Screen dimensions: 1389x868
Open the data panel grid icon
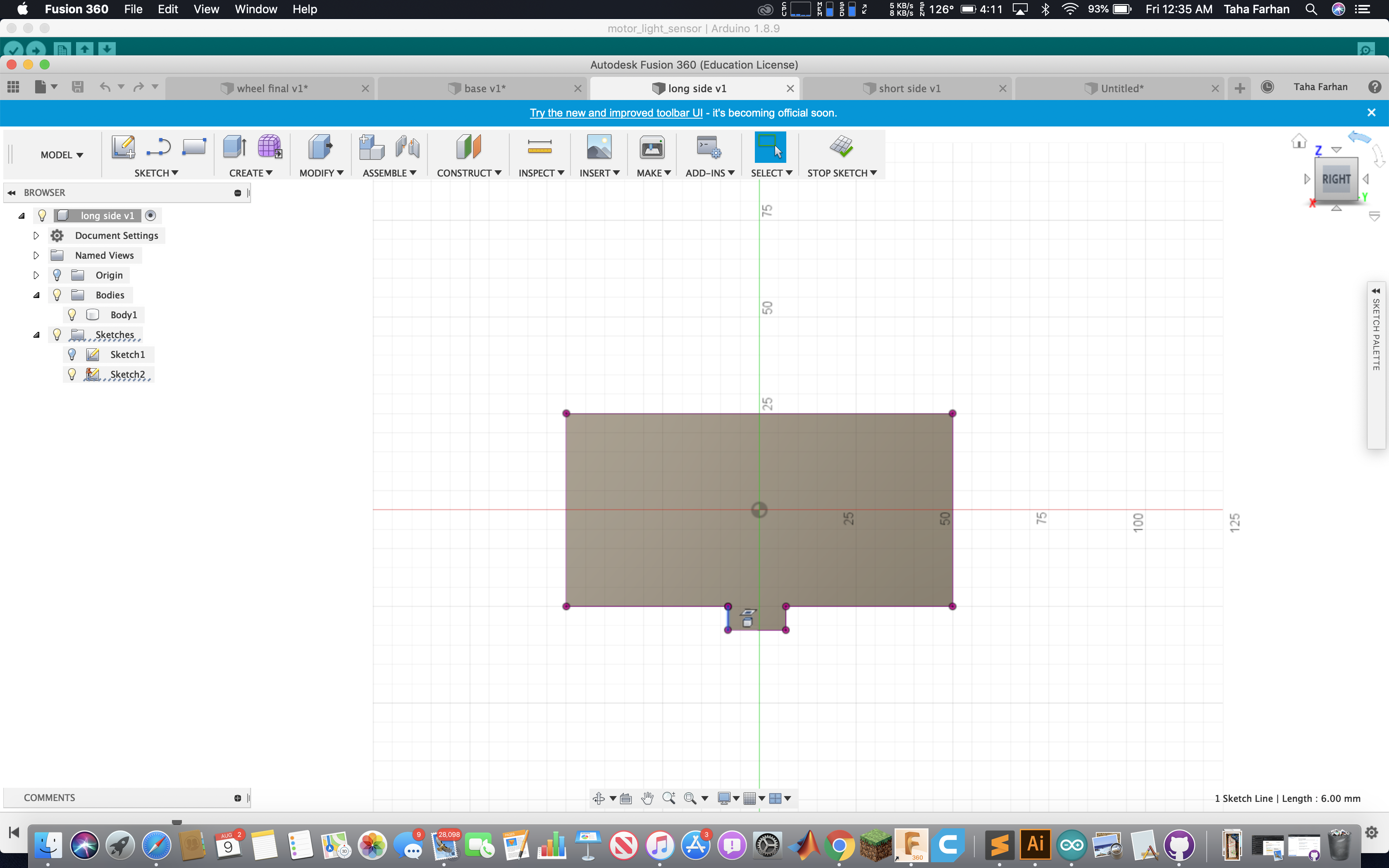click(x=13, y=87)
